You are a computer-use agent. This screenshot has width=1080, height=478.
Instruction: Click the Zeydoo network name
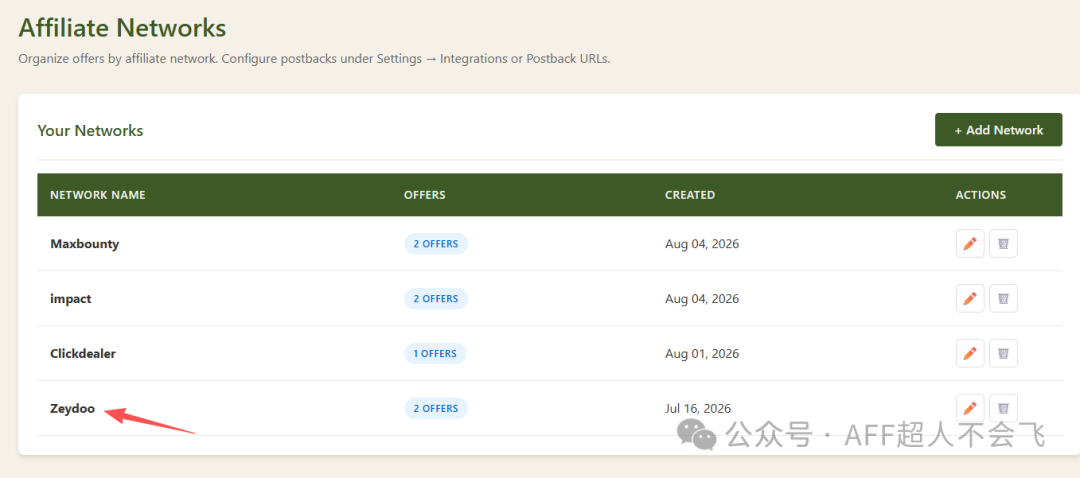click(x=72, y=408)
